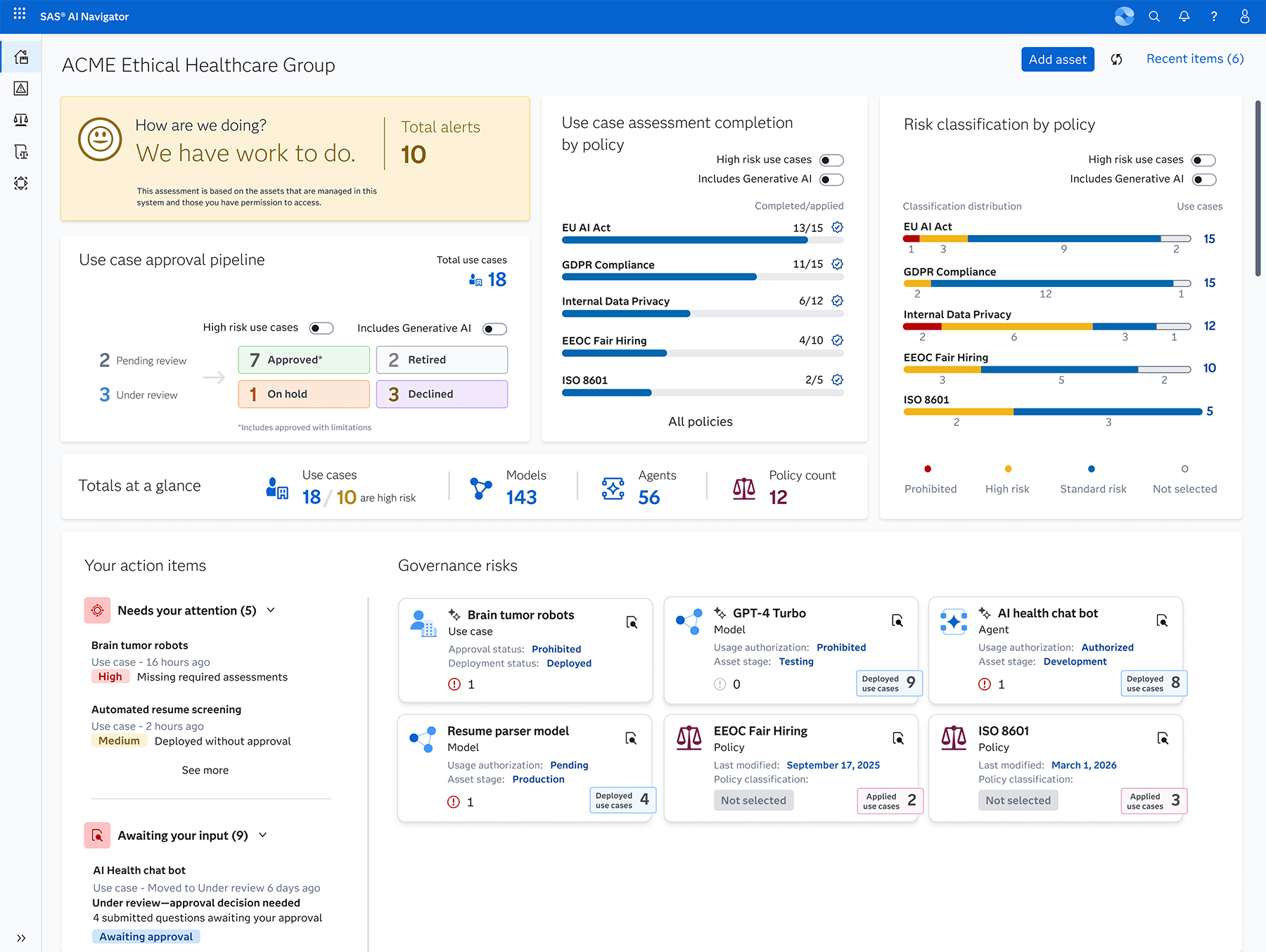1266x952 pixels.
Task: Click the Standard risk legend dot
Action: point(1092,469)
